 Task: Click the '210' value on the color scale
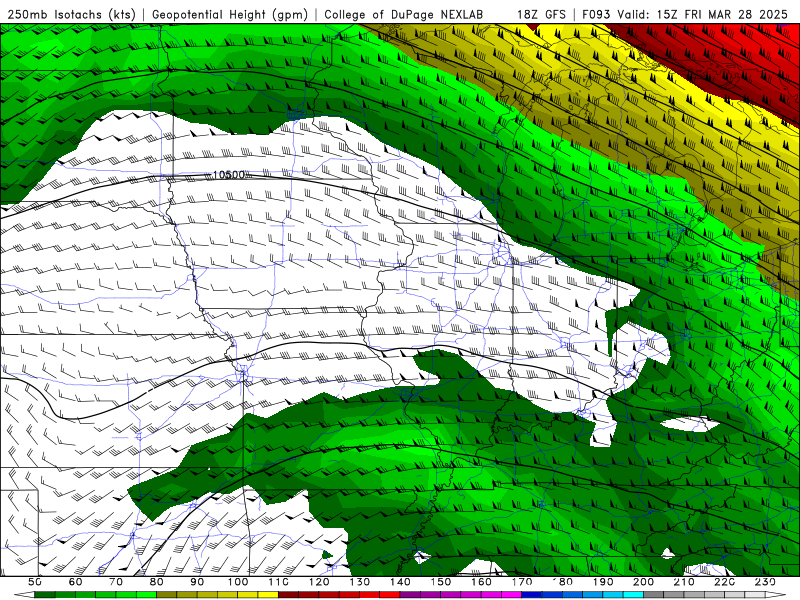(x=684, y=582)
